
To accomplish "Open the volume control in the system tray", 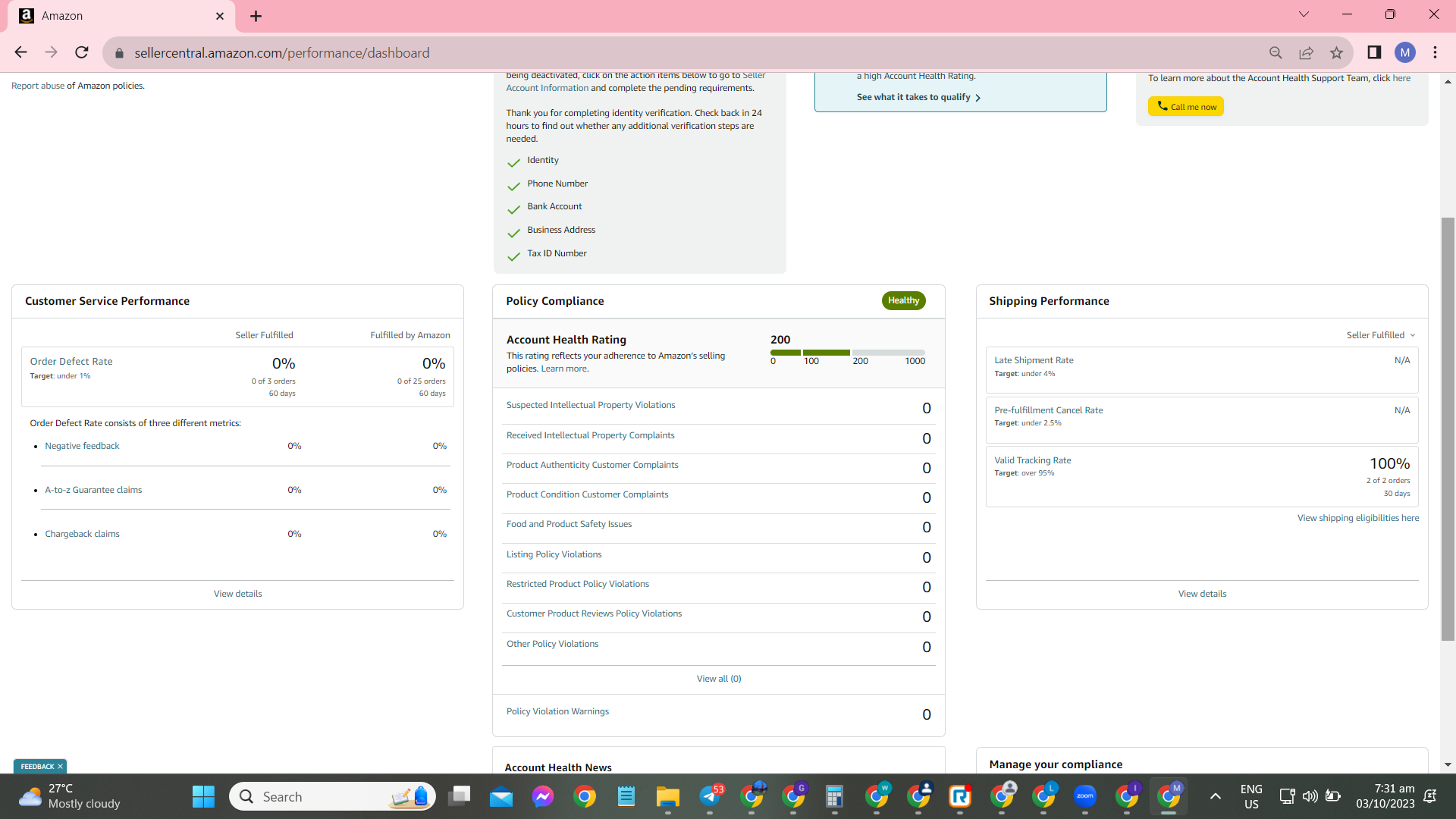I will click(x=1310, y=796).
